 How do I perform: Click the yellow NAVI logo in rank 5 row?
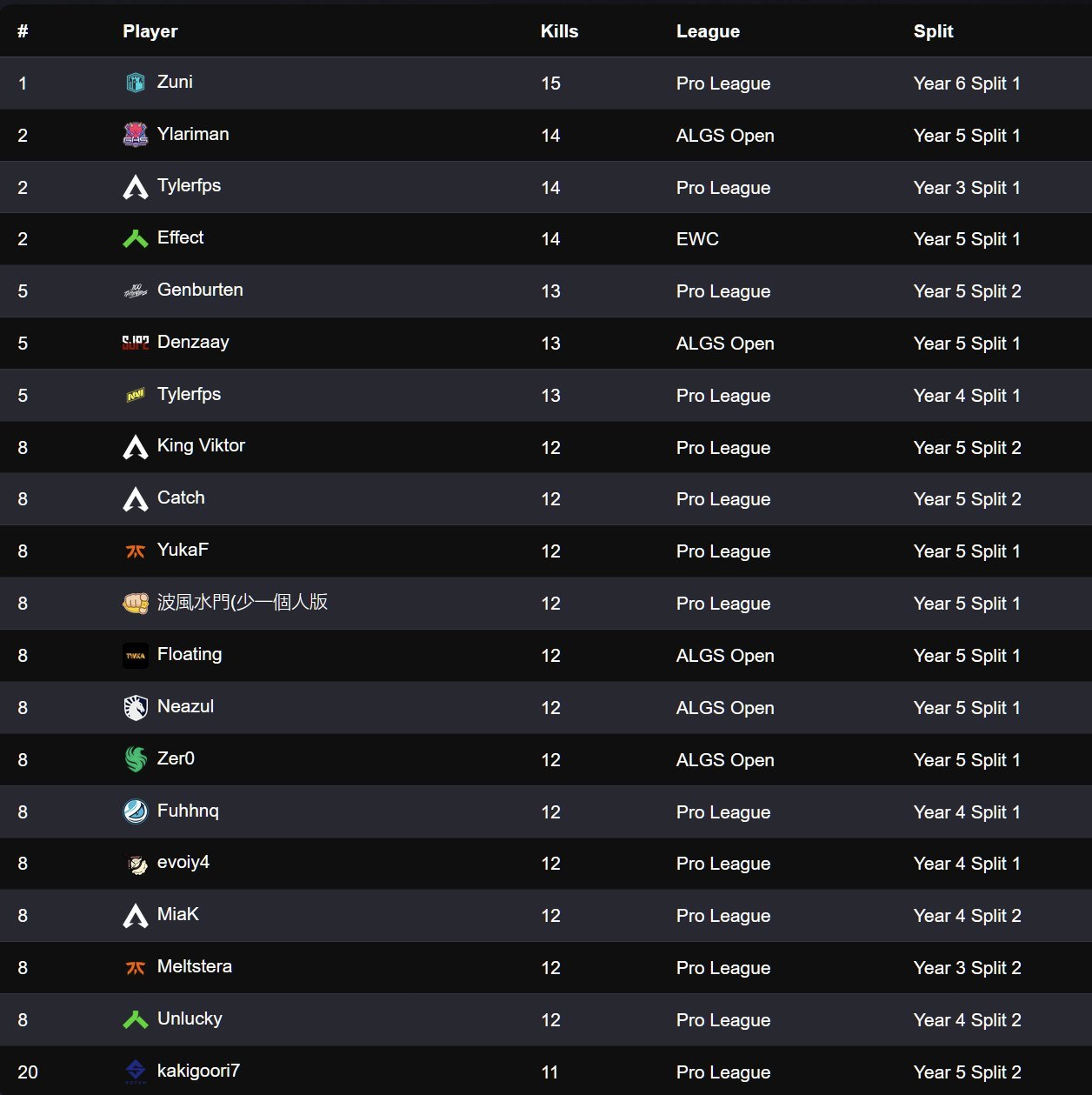136,395
